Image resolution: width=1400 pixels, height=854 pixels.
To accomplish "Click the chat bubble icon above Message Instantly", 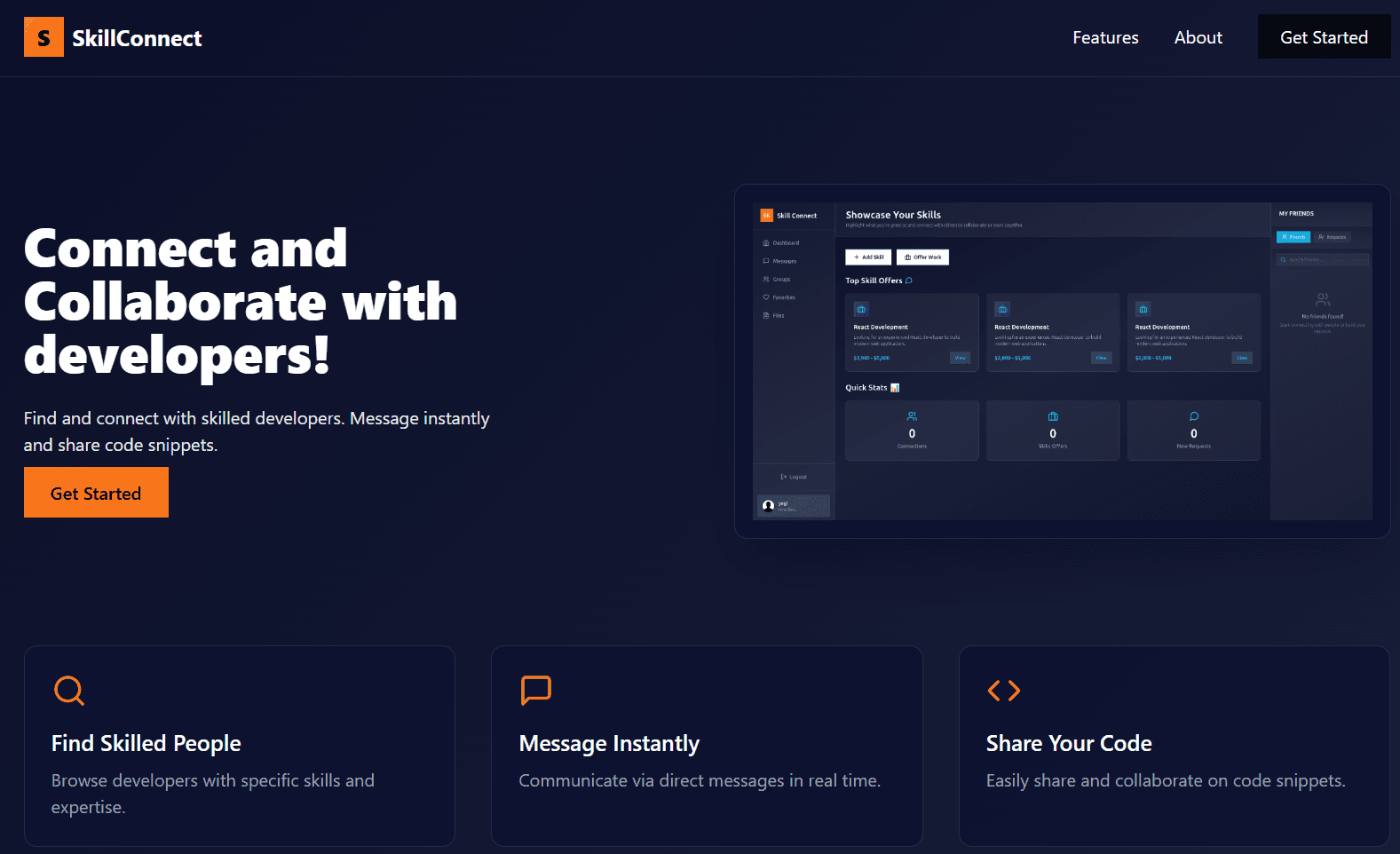I will [x=536, y=690].
